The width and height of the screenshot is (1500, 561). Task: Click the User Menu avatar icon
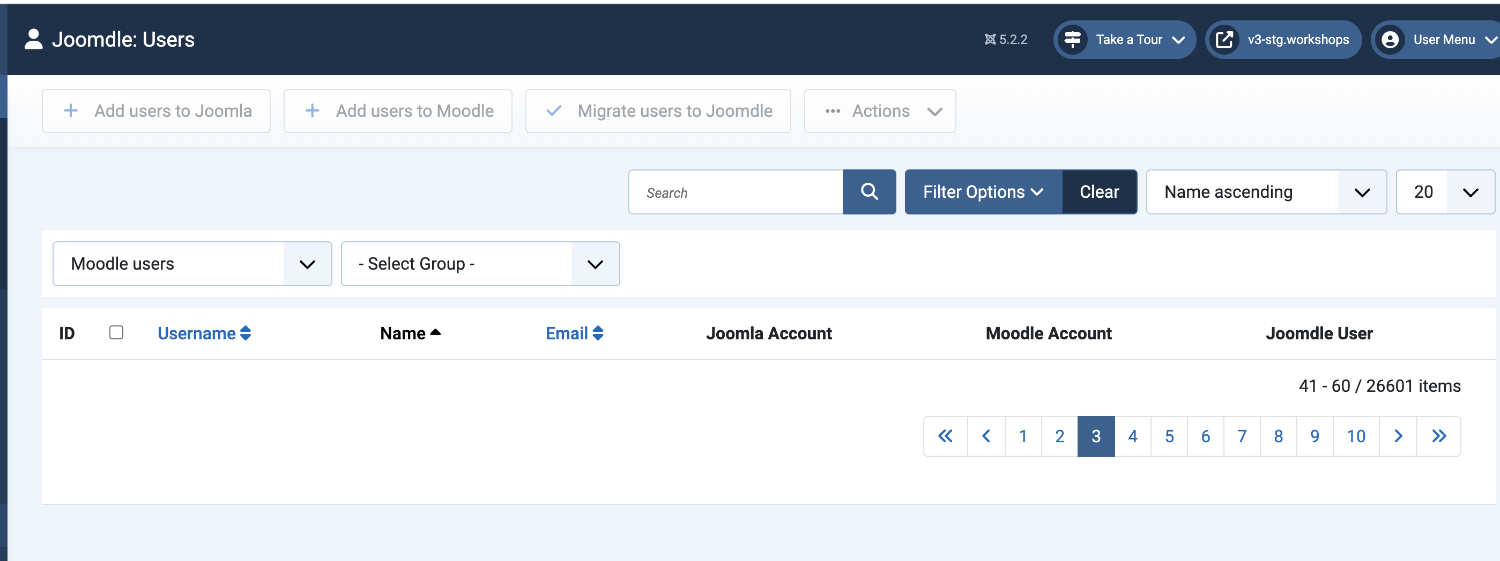coord(1389,40)
